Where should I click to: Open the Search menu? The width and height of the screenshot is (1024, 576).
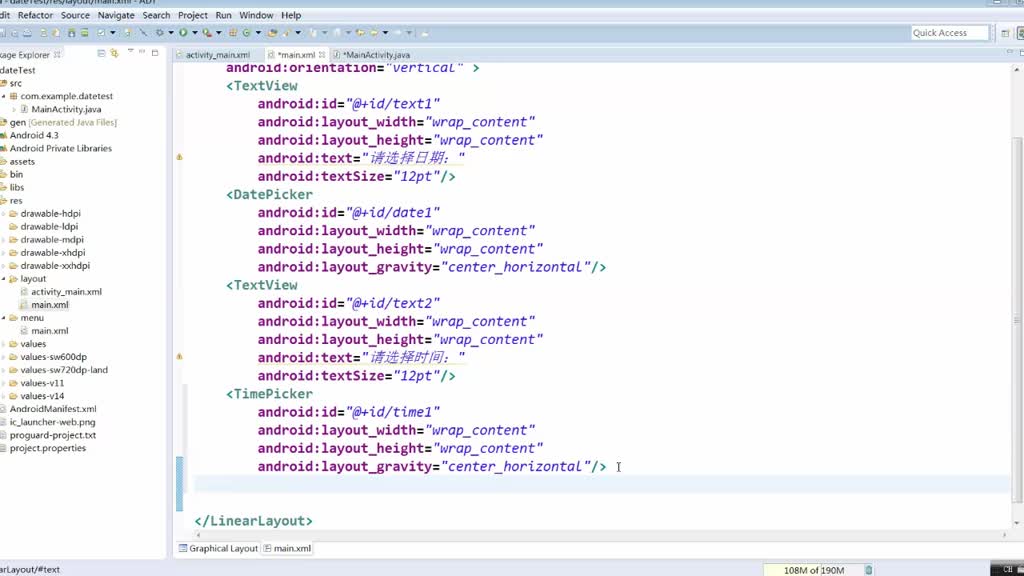156,15
